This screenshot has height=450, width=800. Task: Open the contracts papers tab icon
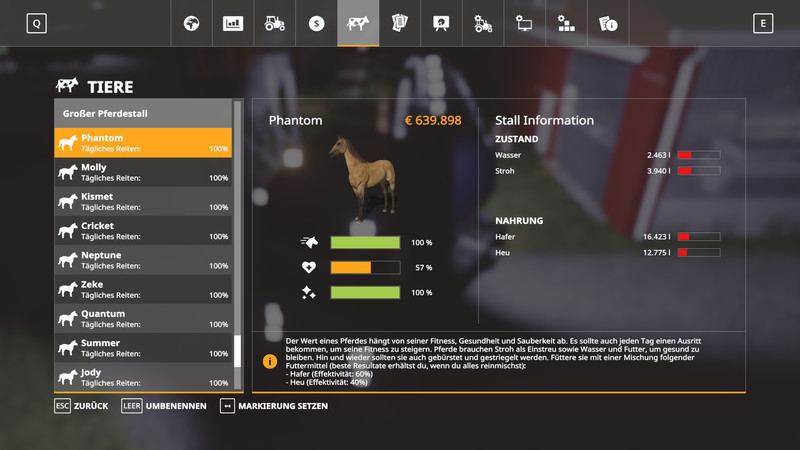tap(399, 23)
